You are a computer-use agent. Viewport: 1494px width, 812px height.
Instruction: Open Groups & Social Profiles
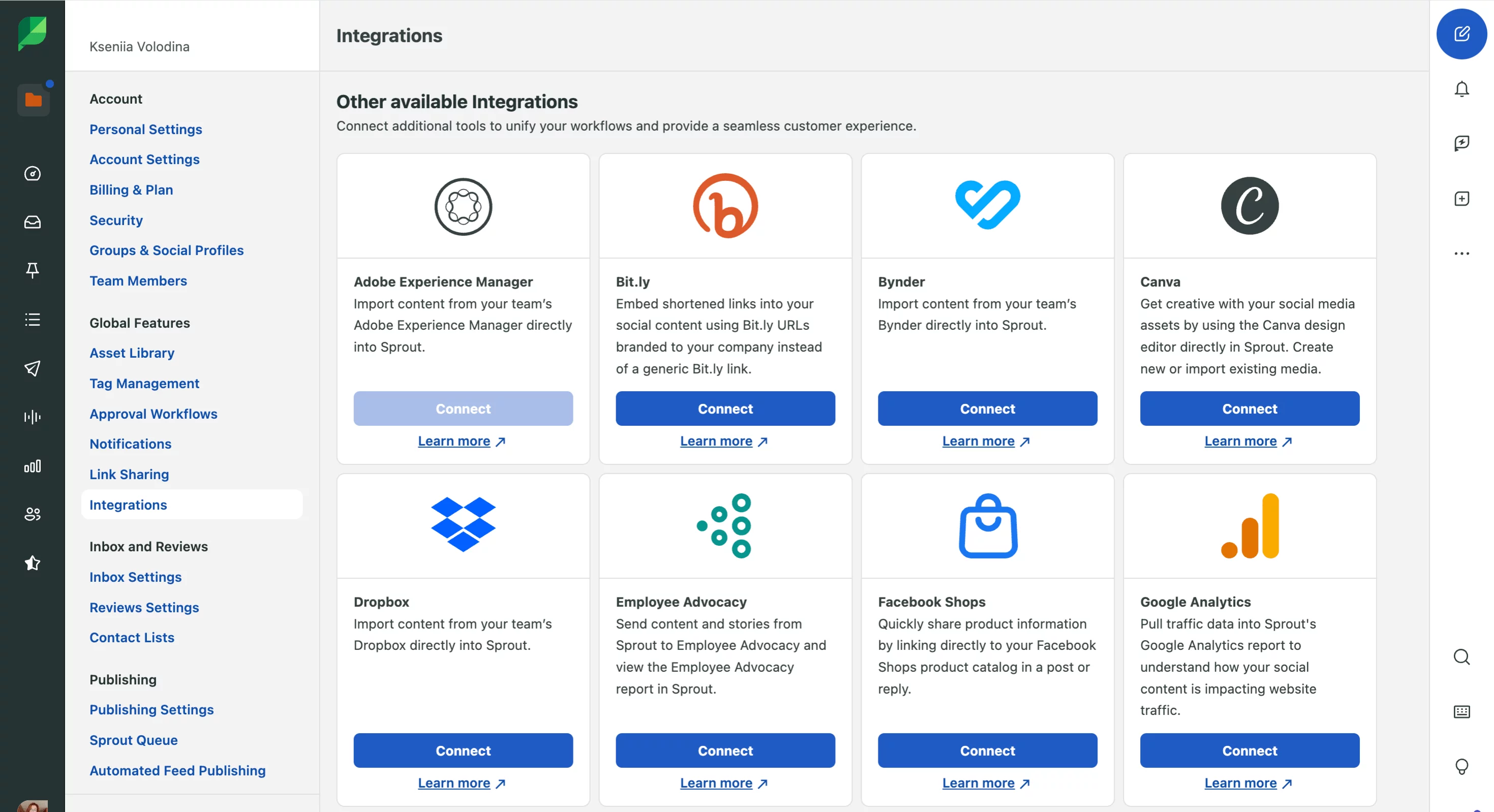pyautogui.click(x=166, y=251)
